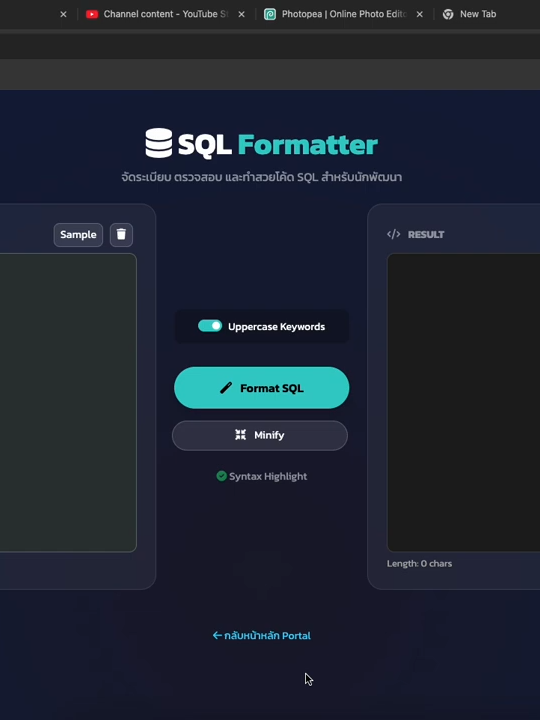
Task: Click the YouTube favicon on Channel content tab
Action: coord(92,14)
